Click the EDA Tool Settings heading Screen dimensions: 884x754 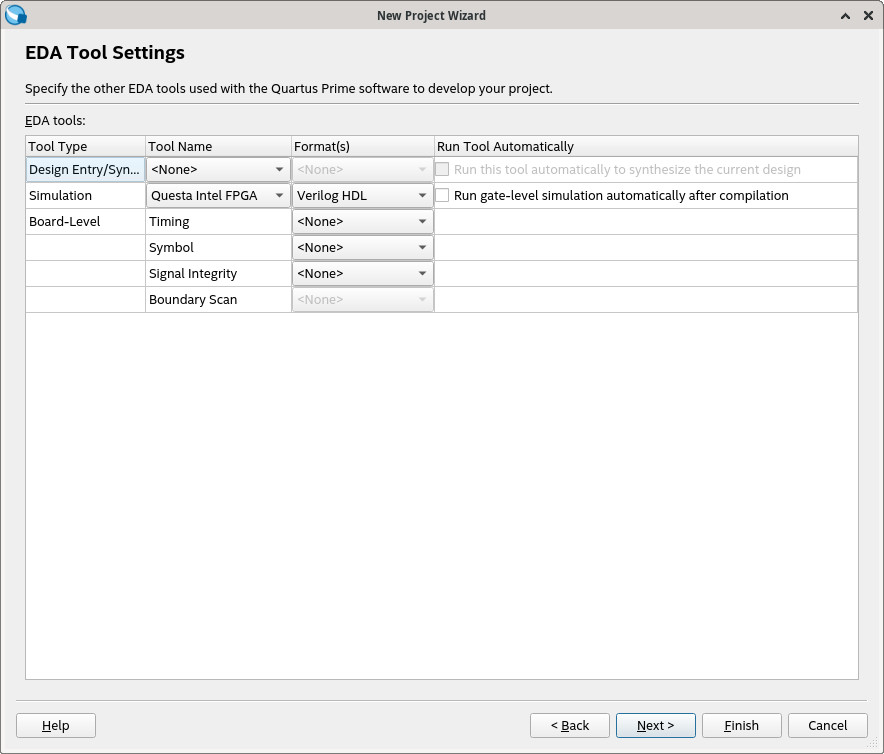105,52
